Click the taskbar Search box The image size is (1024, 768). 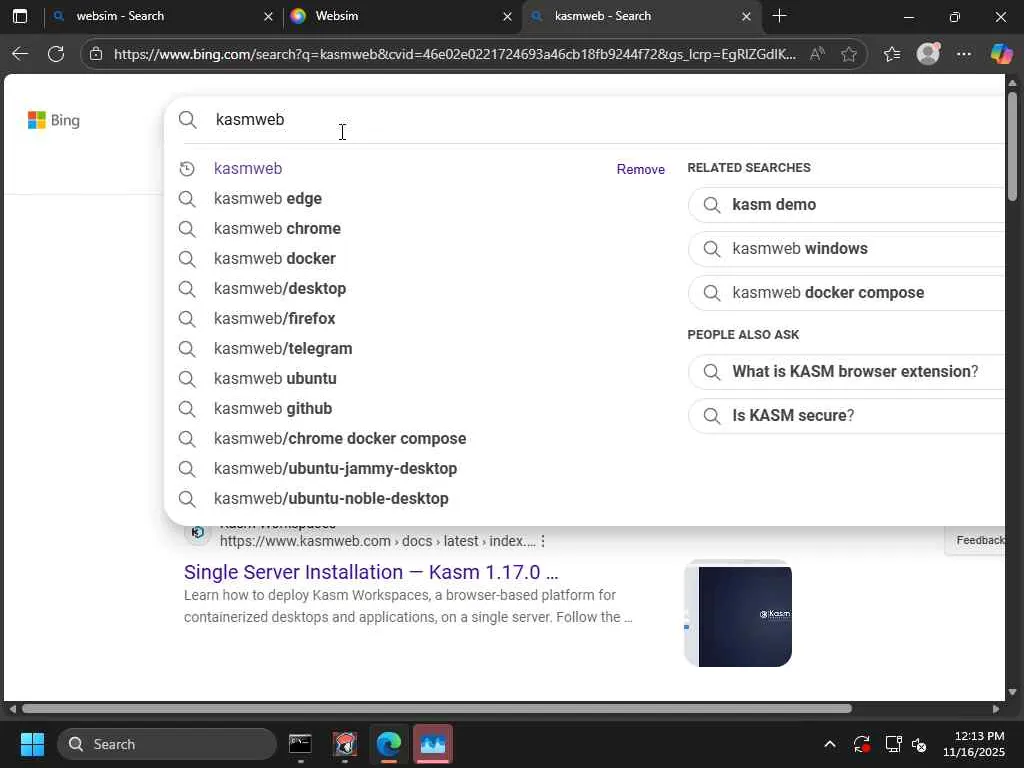(167, 744)
